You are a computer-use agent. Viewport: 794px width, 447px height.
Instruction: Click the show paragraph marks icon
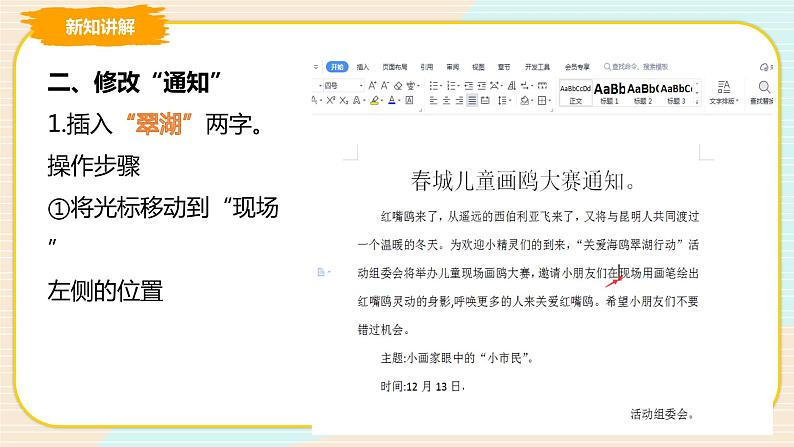tap(525, 86)
